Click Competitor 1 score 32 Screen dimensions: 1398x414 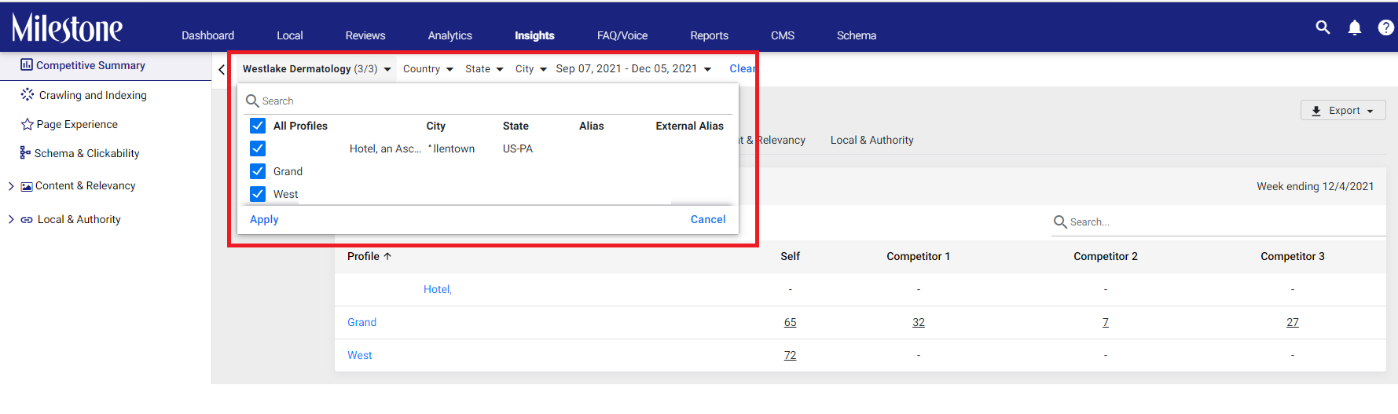(918, 322)
